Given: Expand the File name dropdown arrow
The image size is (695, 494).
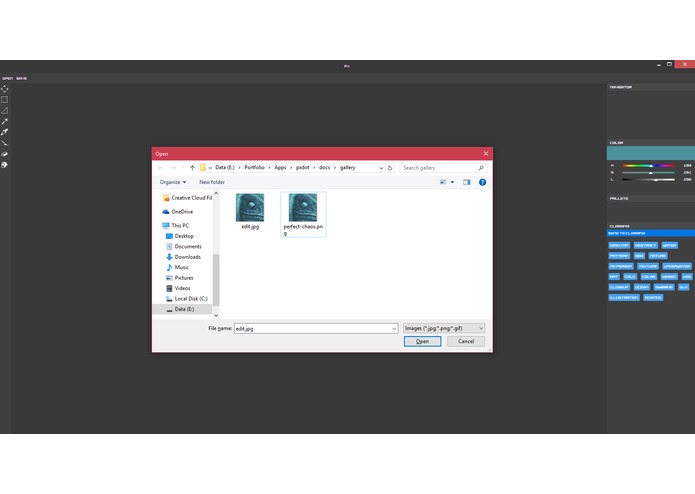Looking at the screenshot, I should click(x=394, y=329).
